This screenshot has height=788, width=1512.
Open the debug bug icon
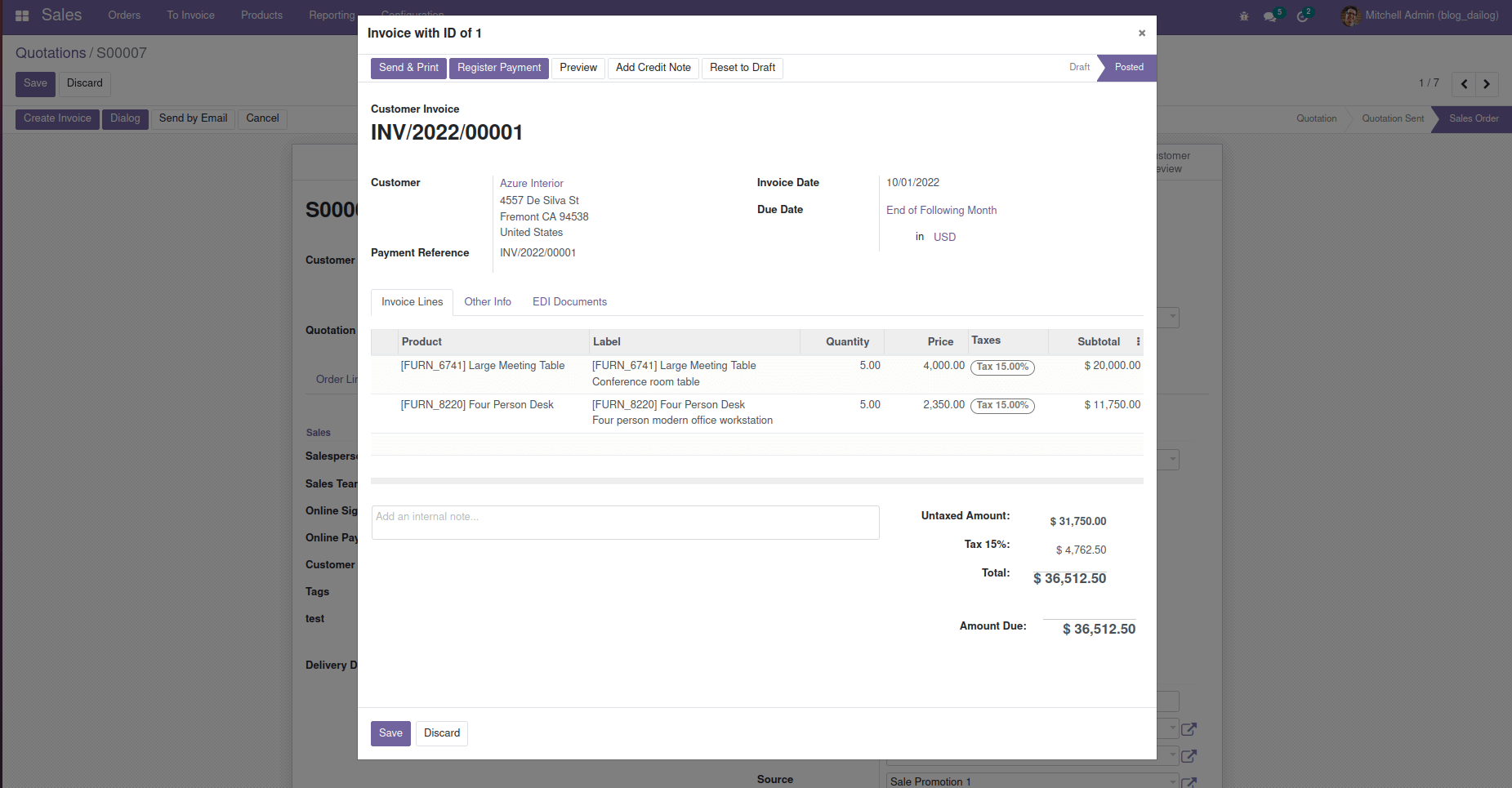[1244, 16]
